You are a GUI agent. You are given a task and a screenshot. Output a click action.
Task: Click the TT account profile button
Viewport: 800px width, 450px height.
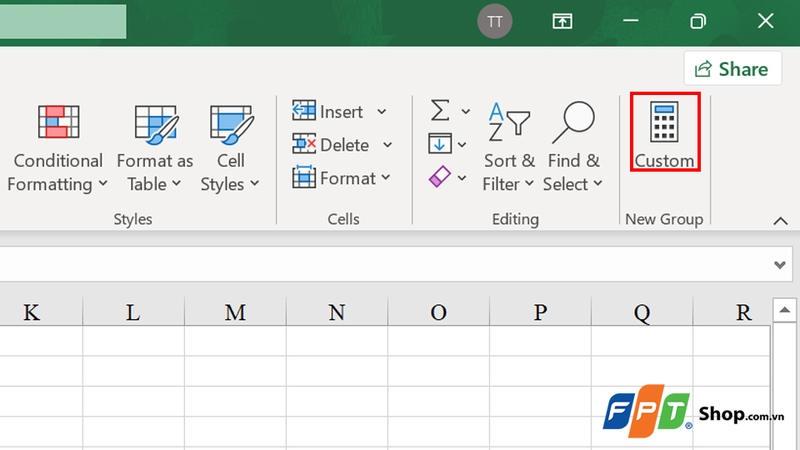coord(495,21)
